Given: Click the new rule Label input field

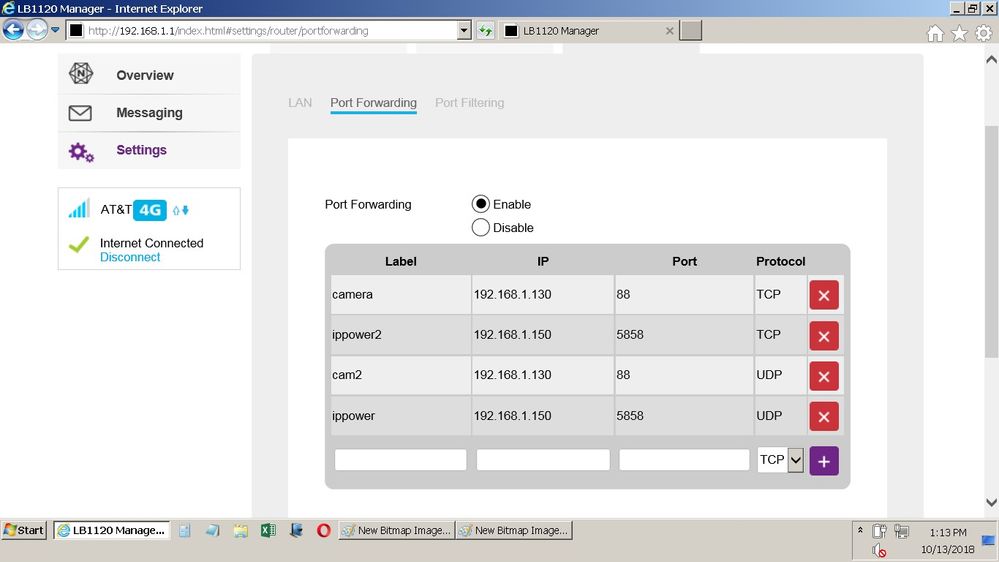Looking at the screenshot, I should tap(400, 460).
